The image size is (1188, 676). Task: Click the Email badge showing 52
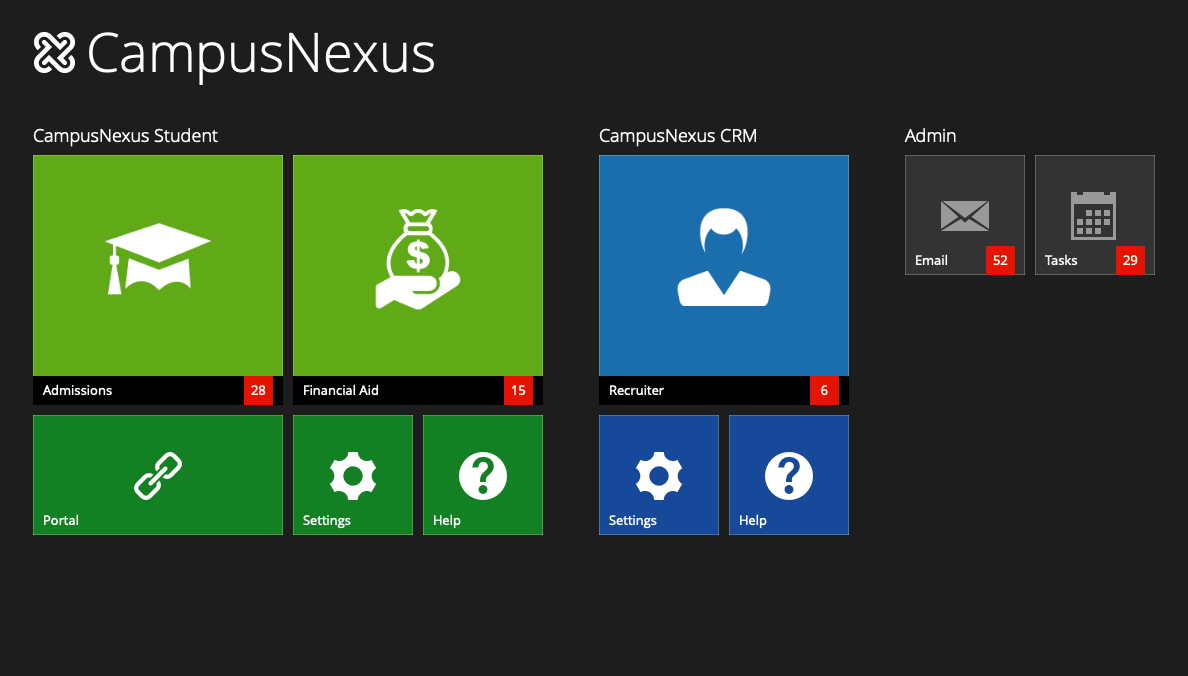(1000, 260)
